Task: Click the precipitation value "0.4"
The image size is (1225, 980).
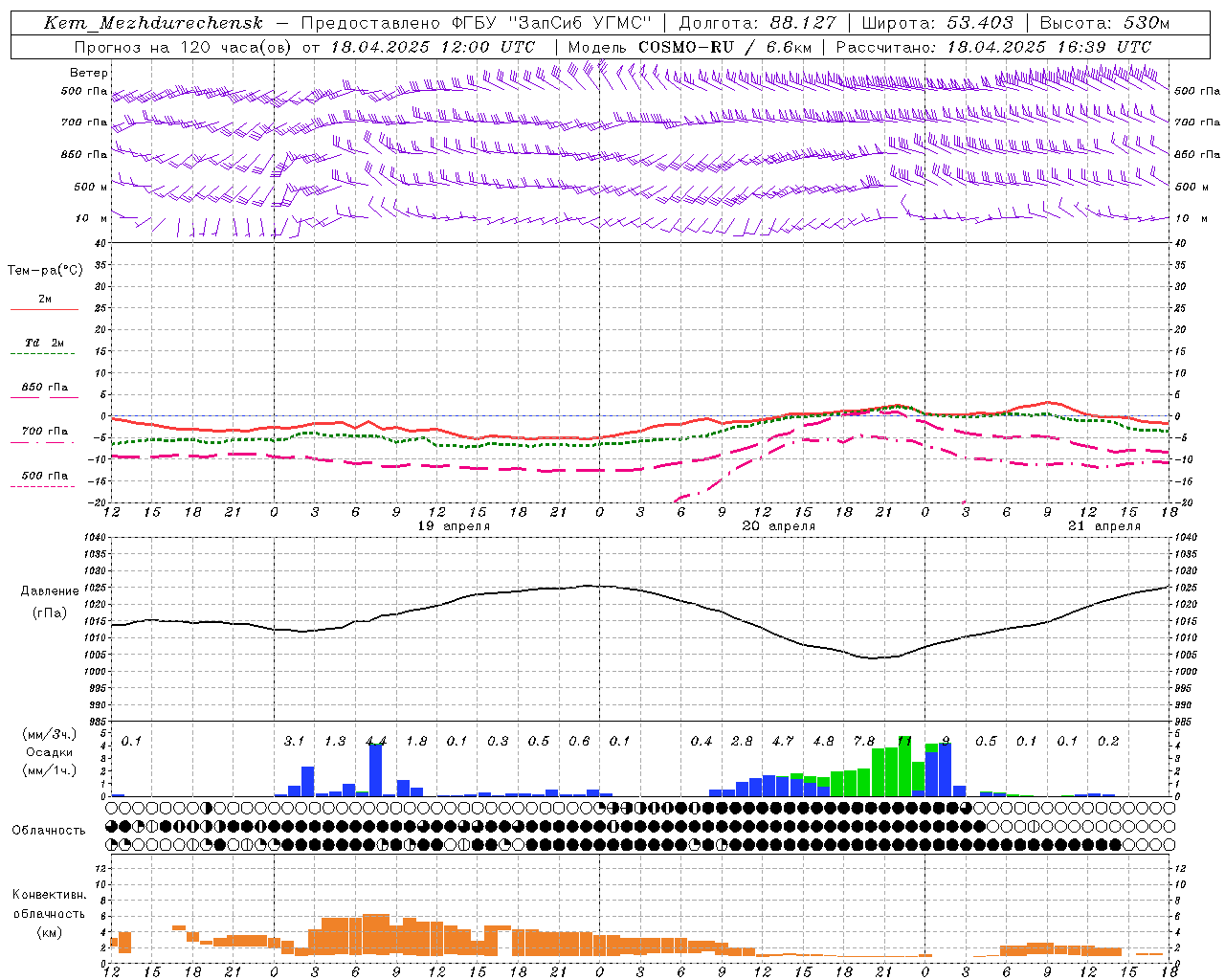Action: (702, 742)
